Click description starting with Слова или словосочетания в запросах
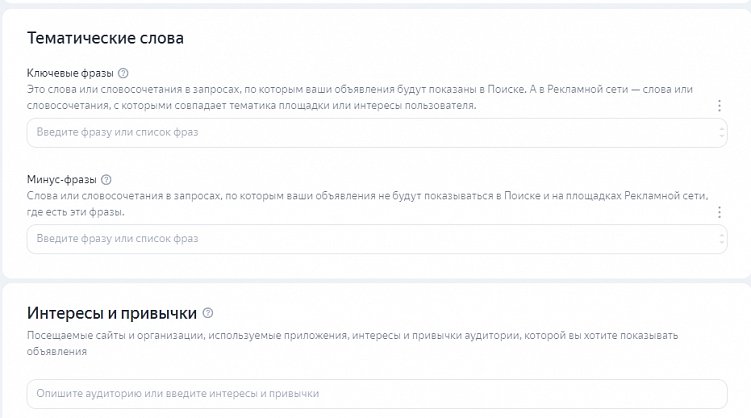Viewport: 751px width, 418px height. pos(367,203)
